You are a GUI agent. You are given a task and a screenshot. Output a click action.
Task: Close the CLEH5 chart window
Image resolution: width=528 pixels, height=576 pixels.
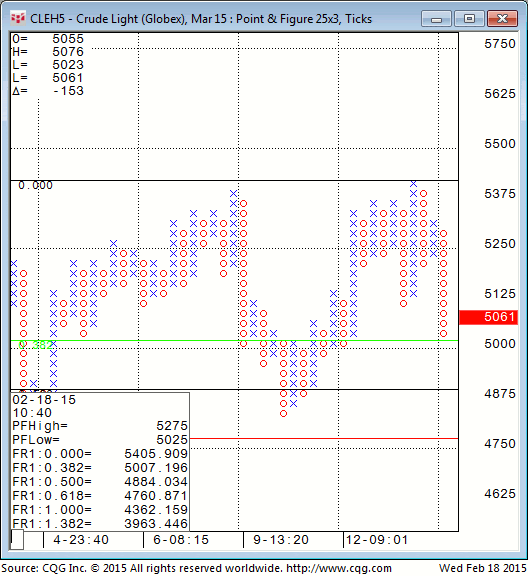click(x=502, y=19)
